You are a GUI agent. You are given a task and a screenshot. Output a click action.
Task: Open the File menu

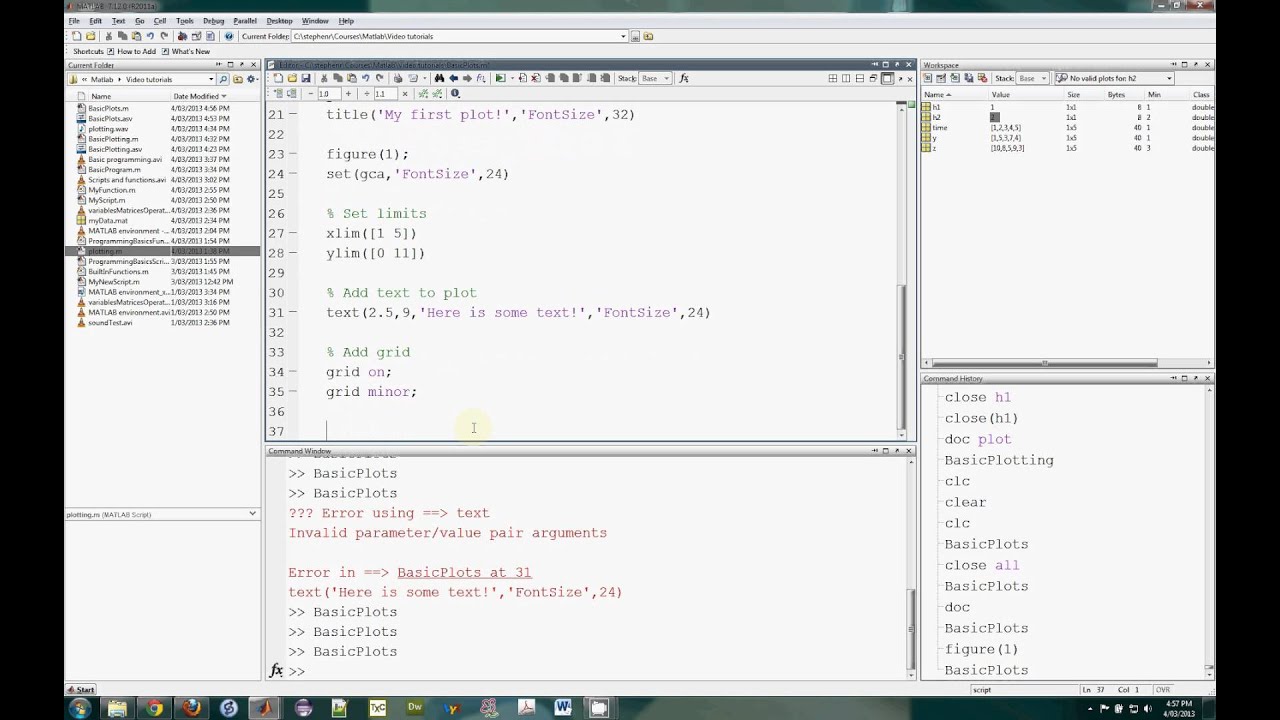pos(74,21)
